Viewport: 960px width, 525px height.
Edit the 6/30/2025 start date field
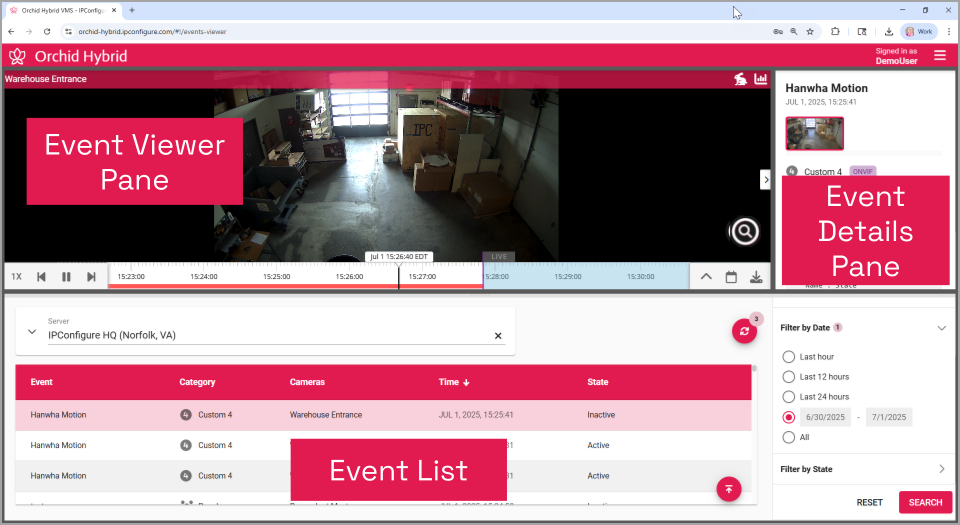pos(825,417)
